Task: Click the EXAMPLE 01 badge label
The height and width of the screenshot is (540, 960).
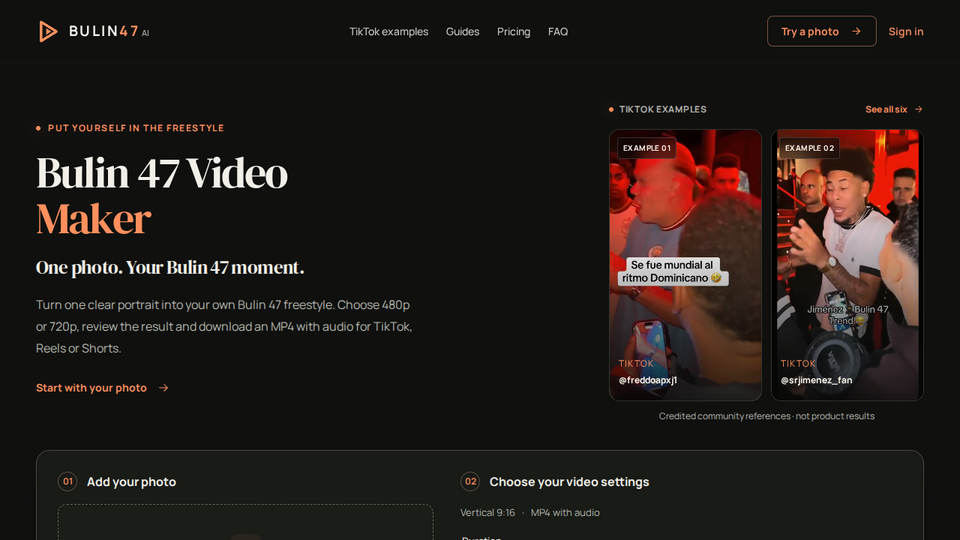Action: pyautogui.click(x=647, y=148)
